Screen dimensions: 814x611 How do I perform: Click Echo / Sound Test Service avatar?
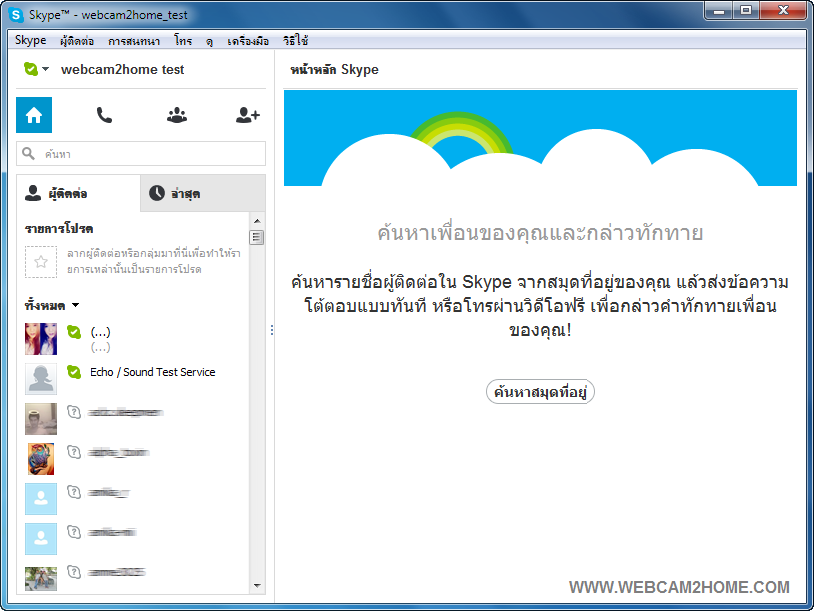pyautogui.click(x=41, y=378)
